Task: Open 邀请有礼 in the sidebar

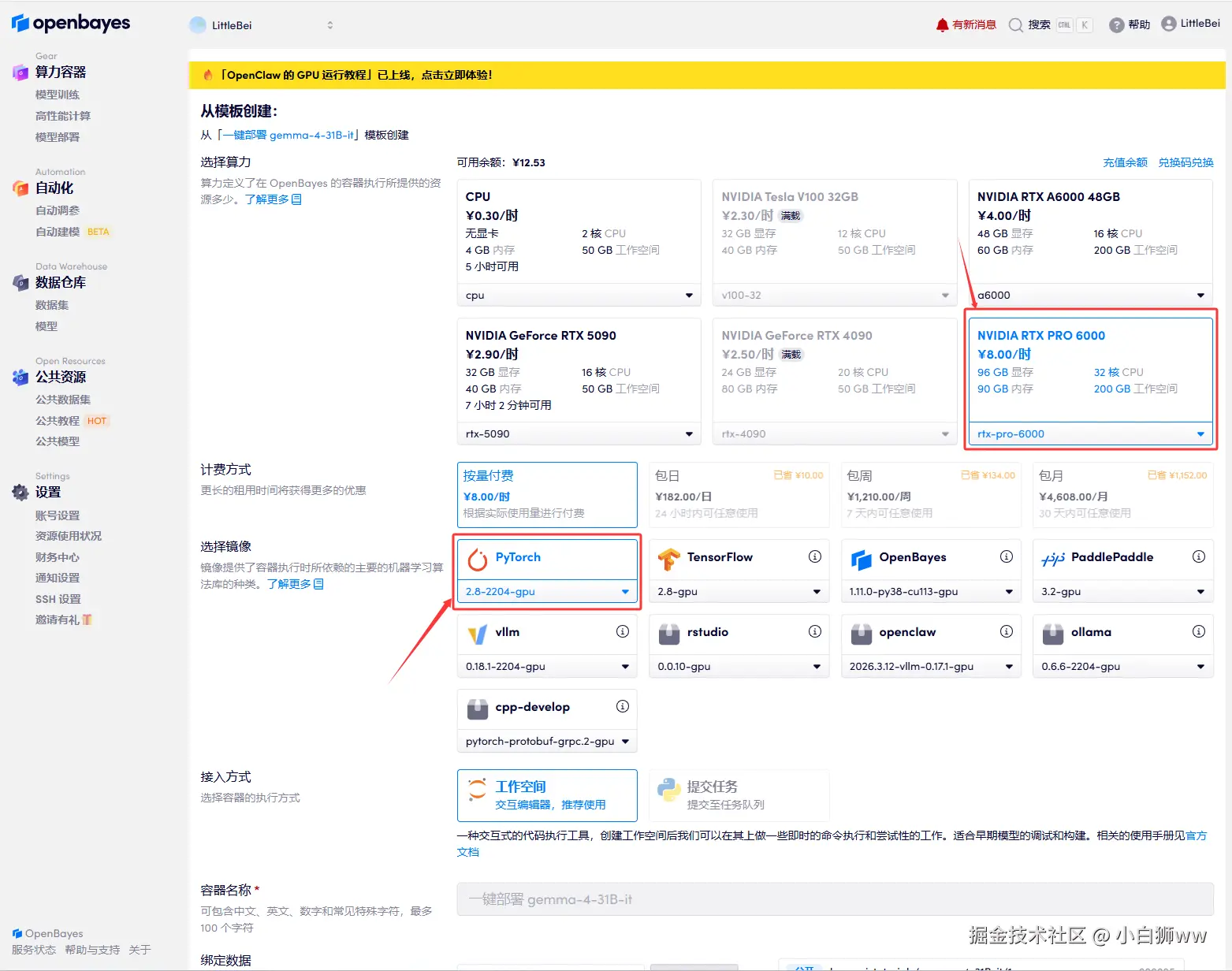Action: coord(63,620)
